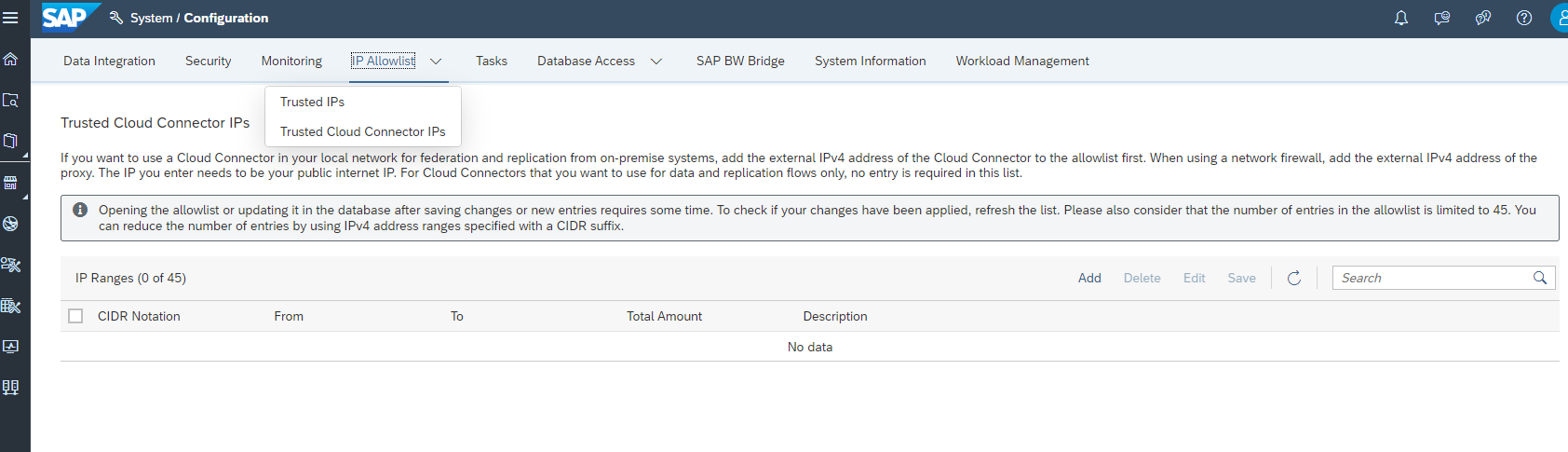Image resolution: width=1568 pixels, height=452 pixels.
Task: Click the Save button
Action: tap(1242, 278)
